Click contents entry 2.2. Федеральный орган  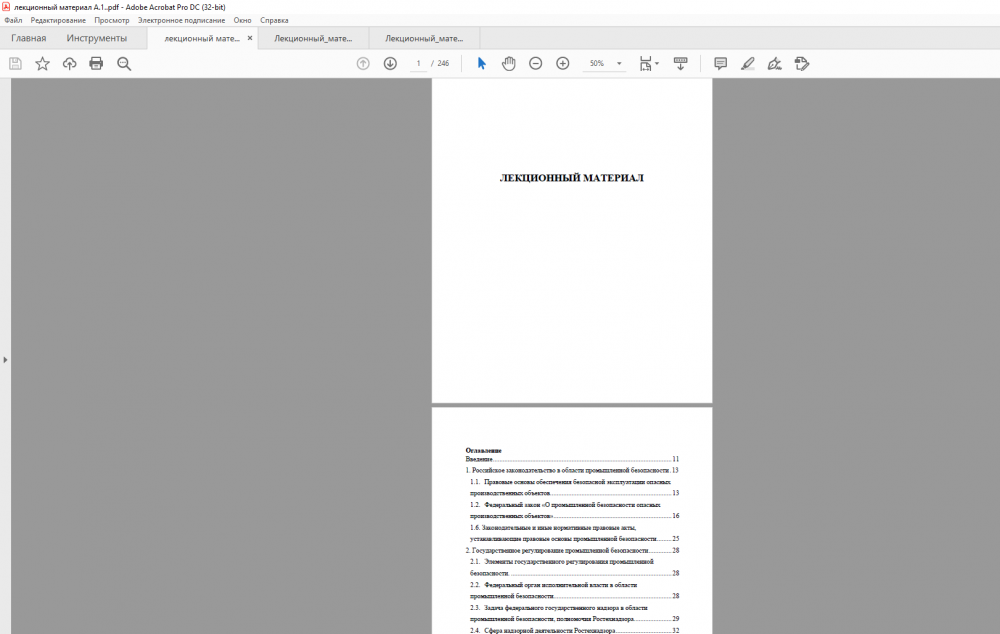point(574,591)
